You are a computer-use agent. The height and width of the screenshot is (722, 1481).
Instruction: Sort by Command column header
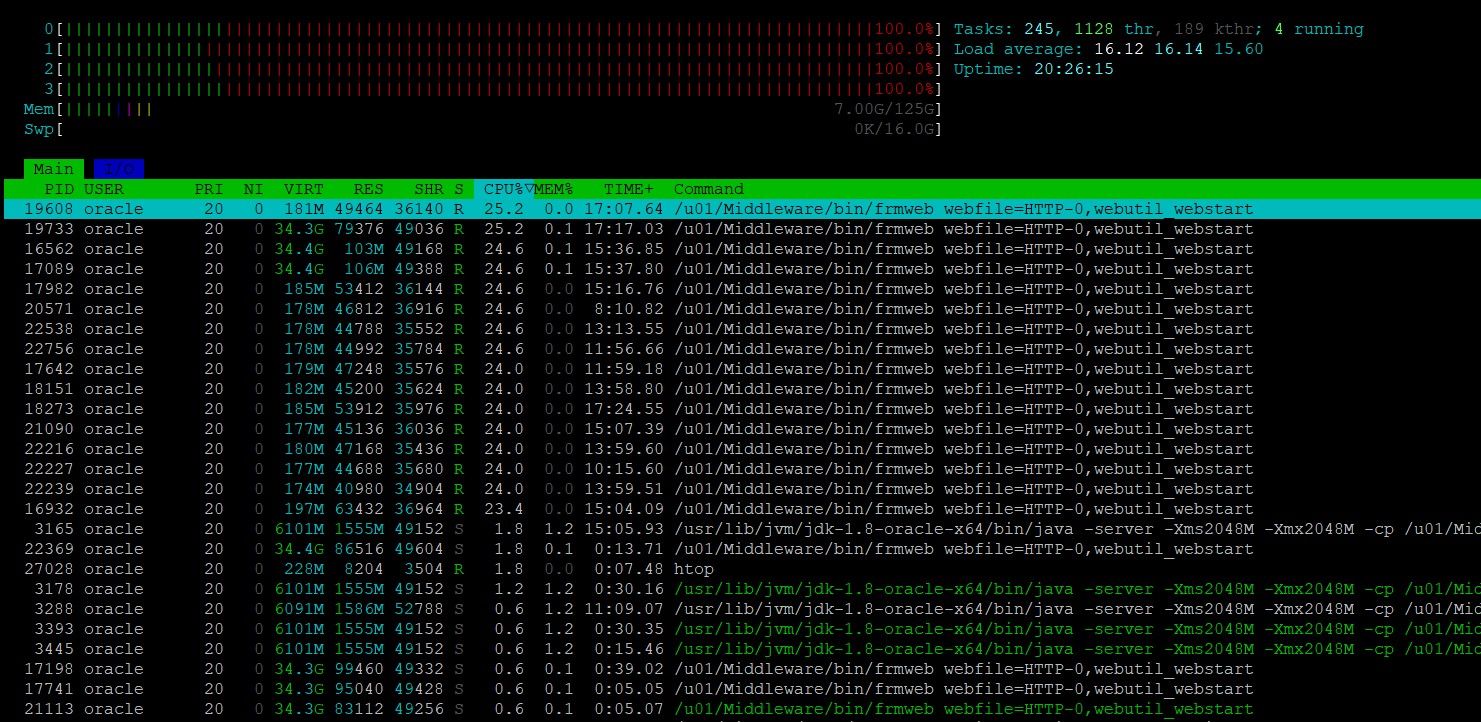709,189
